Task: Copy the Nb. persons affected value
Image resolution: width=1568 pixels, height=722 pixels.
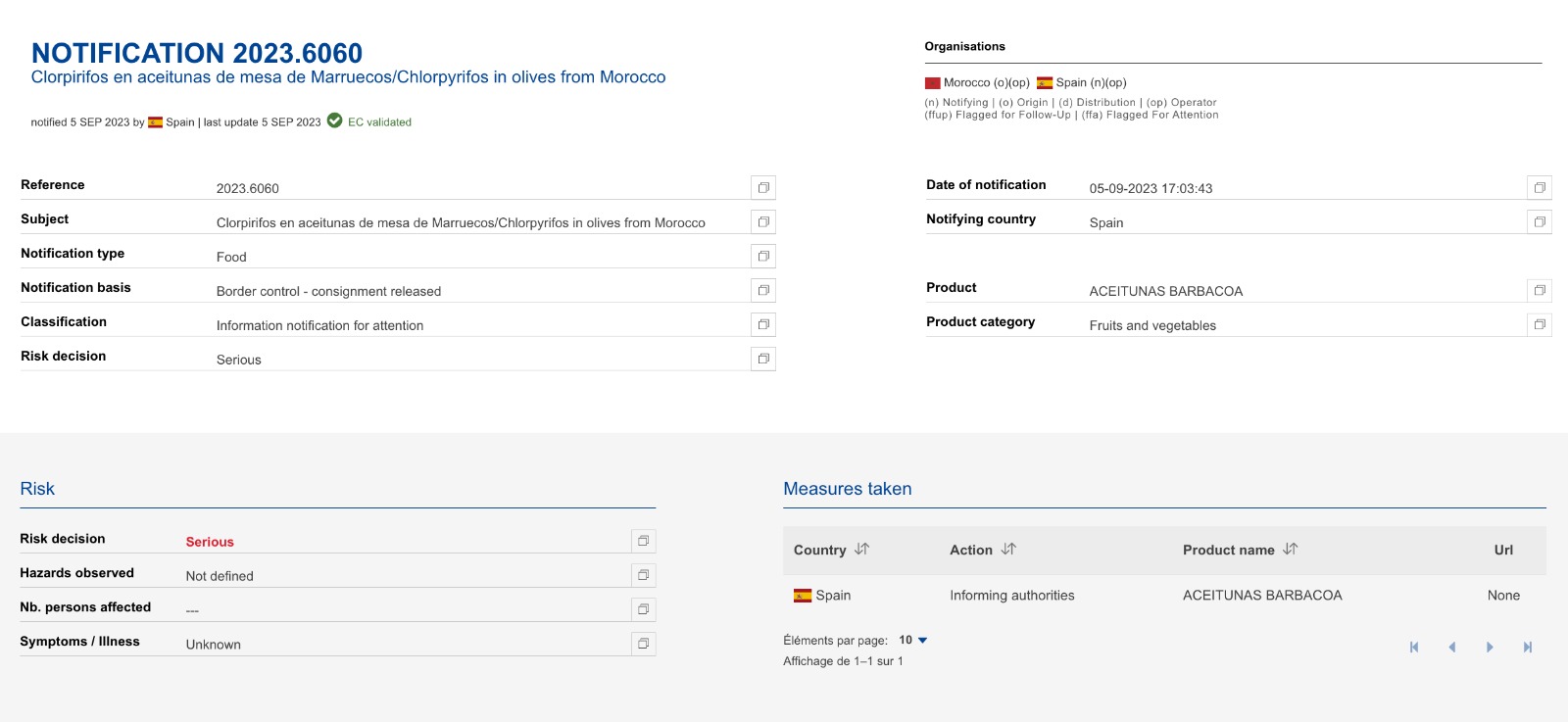Action: (x=644, y=609)
